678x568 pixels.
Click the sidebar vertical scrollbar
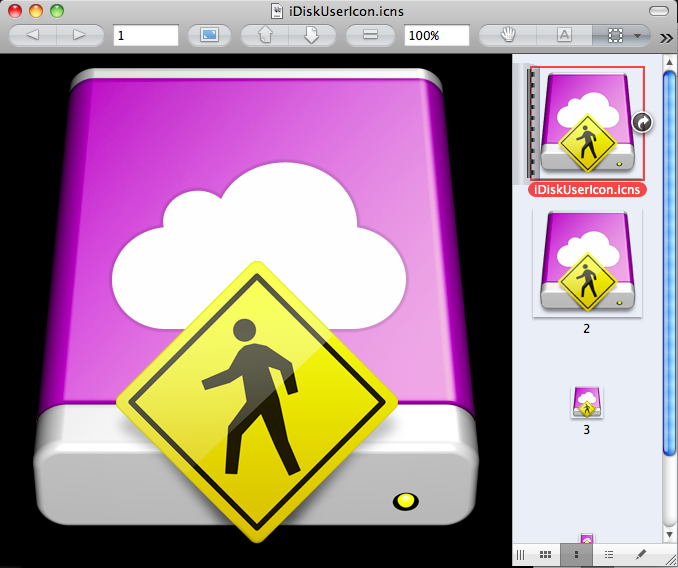669,263
